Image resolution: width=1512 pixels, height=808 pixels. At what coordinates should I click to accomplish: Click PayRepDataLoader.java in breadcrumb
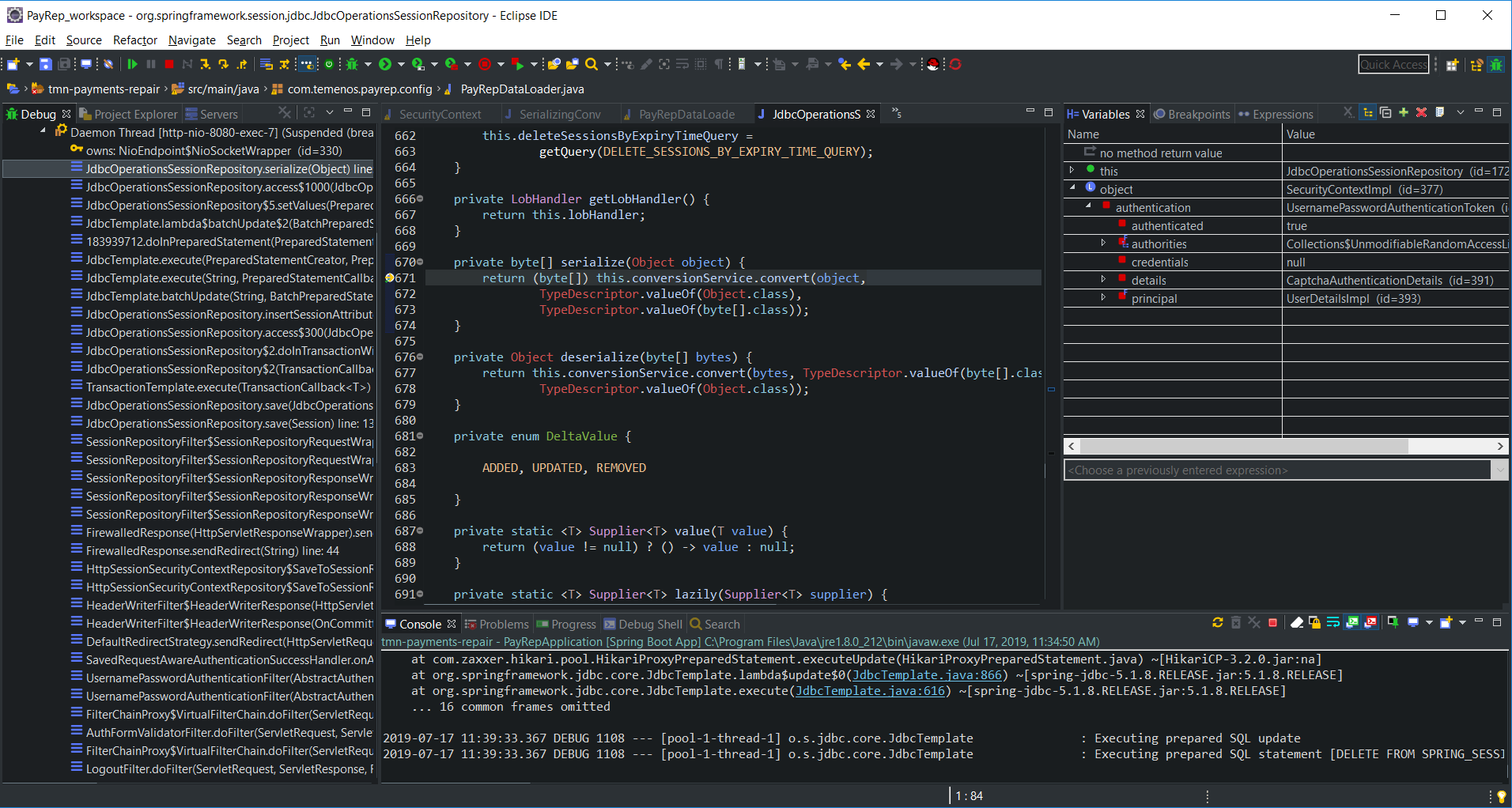(522, 89)
